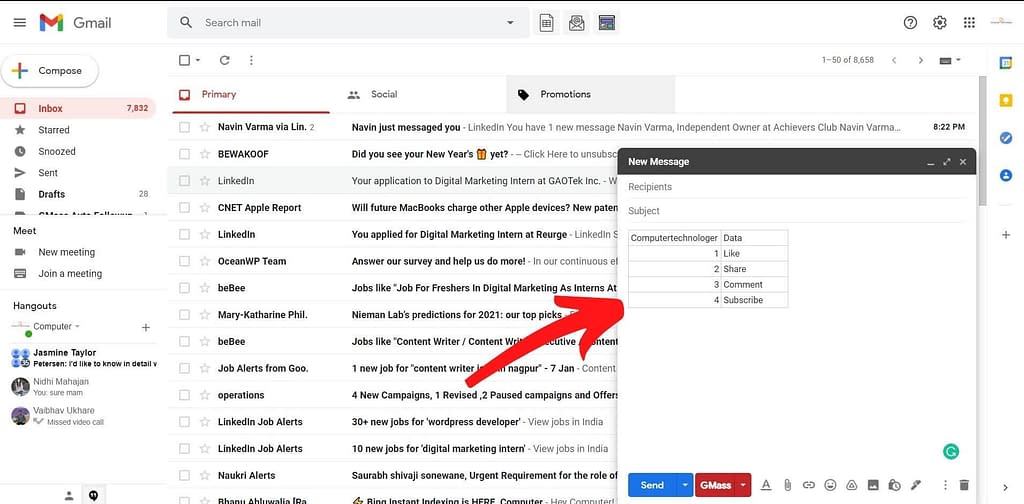Image resolution: width=1024 pixels, height=504 pixels.
Task: Open more send options arrow
Action: (684, 485)
